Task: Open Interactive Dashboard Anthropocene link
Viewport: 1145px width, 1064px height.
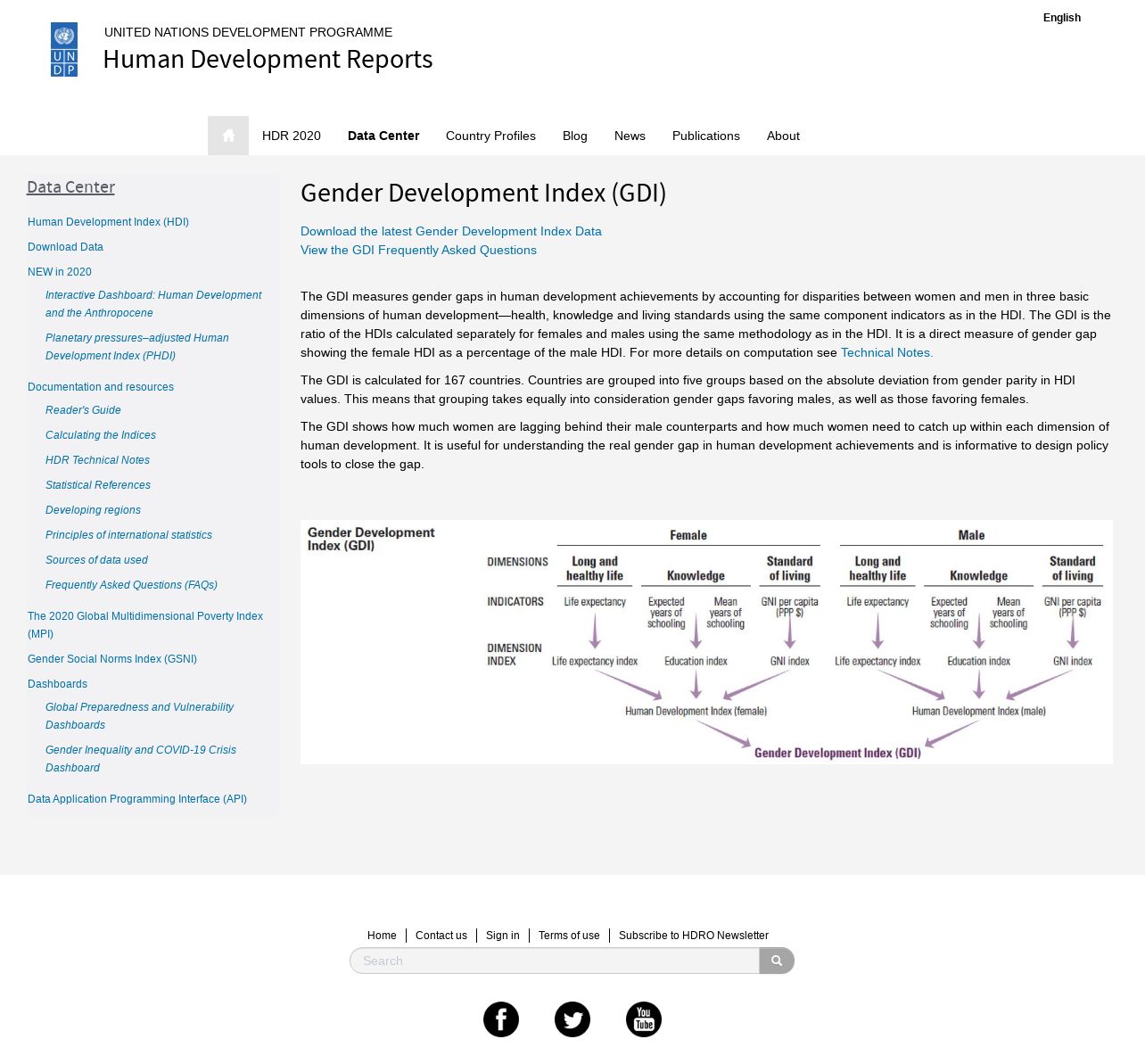Action: (x=153, y=304)
